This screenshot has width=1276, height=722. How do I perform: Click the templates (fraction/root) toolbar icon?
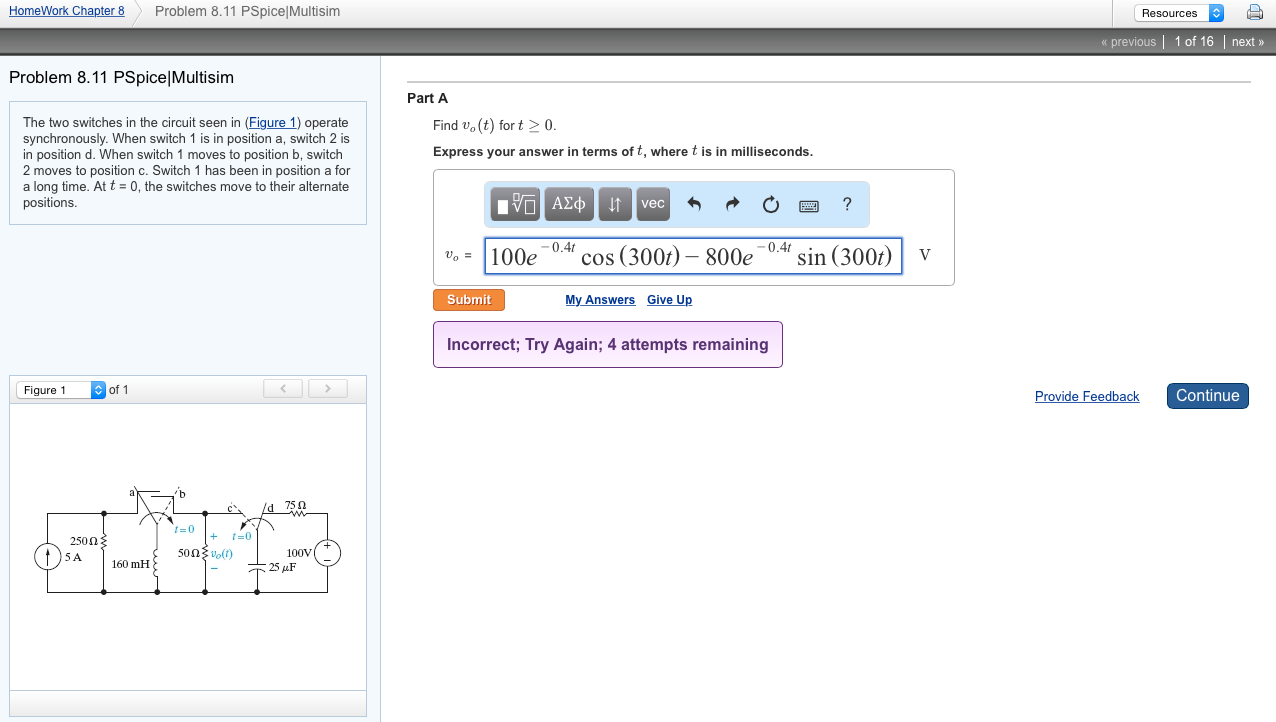[516, 205]
